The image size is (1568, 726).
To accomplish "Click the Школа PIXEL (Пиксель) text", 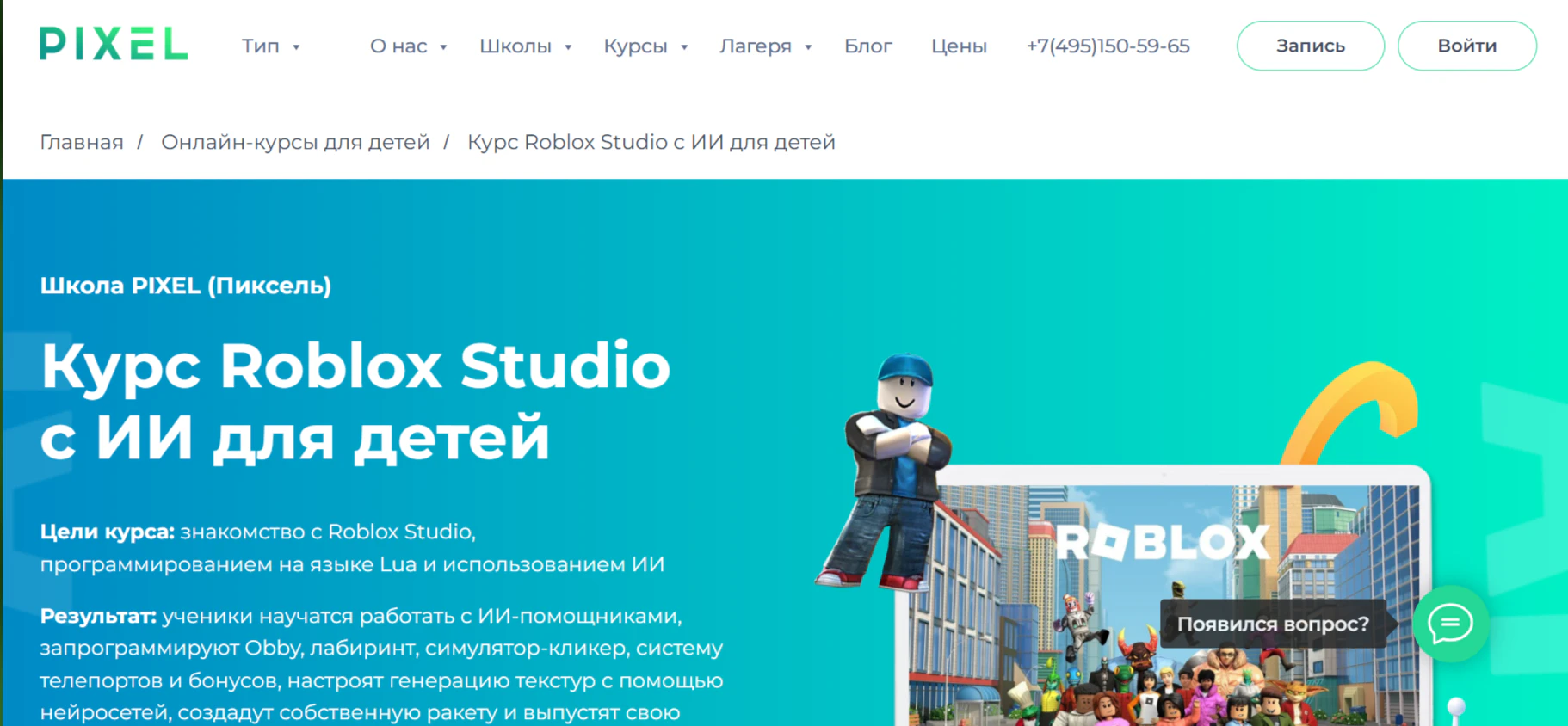I will click(186, 286).
